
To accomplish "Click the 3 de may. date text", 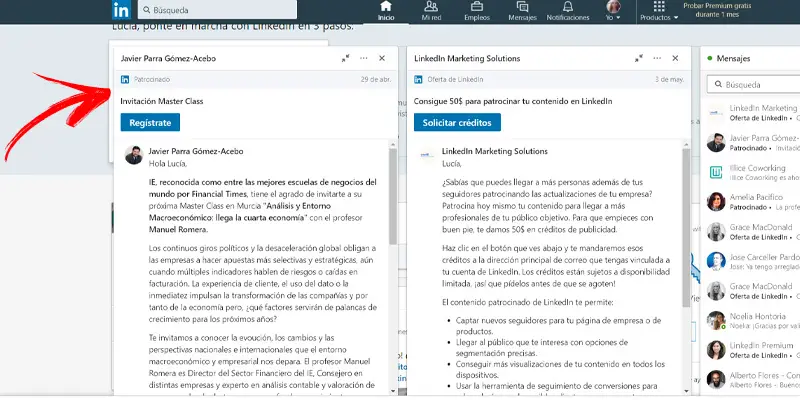I will (x=669, y=80).
